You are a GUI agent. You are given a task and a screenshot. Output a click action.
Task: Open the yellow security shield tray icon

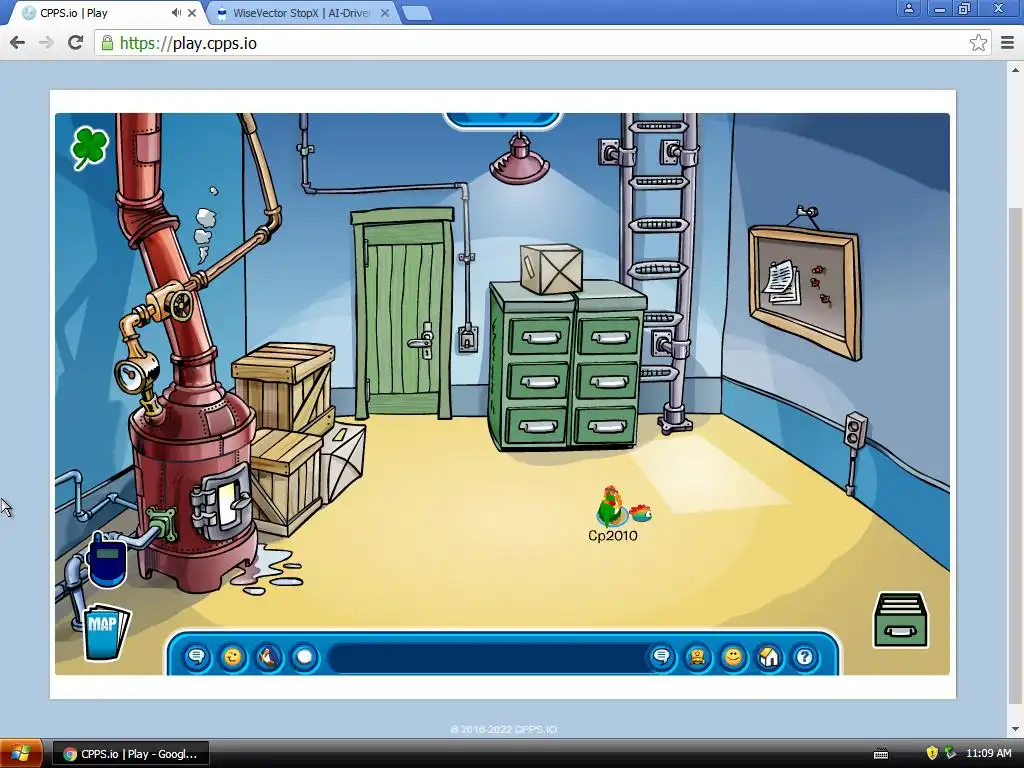pos(932,753)
